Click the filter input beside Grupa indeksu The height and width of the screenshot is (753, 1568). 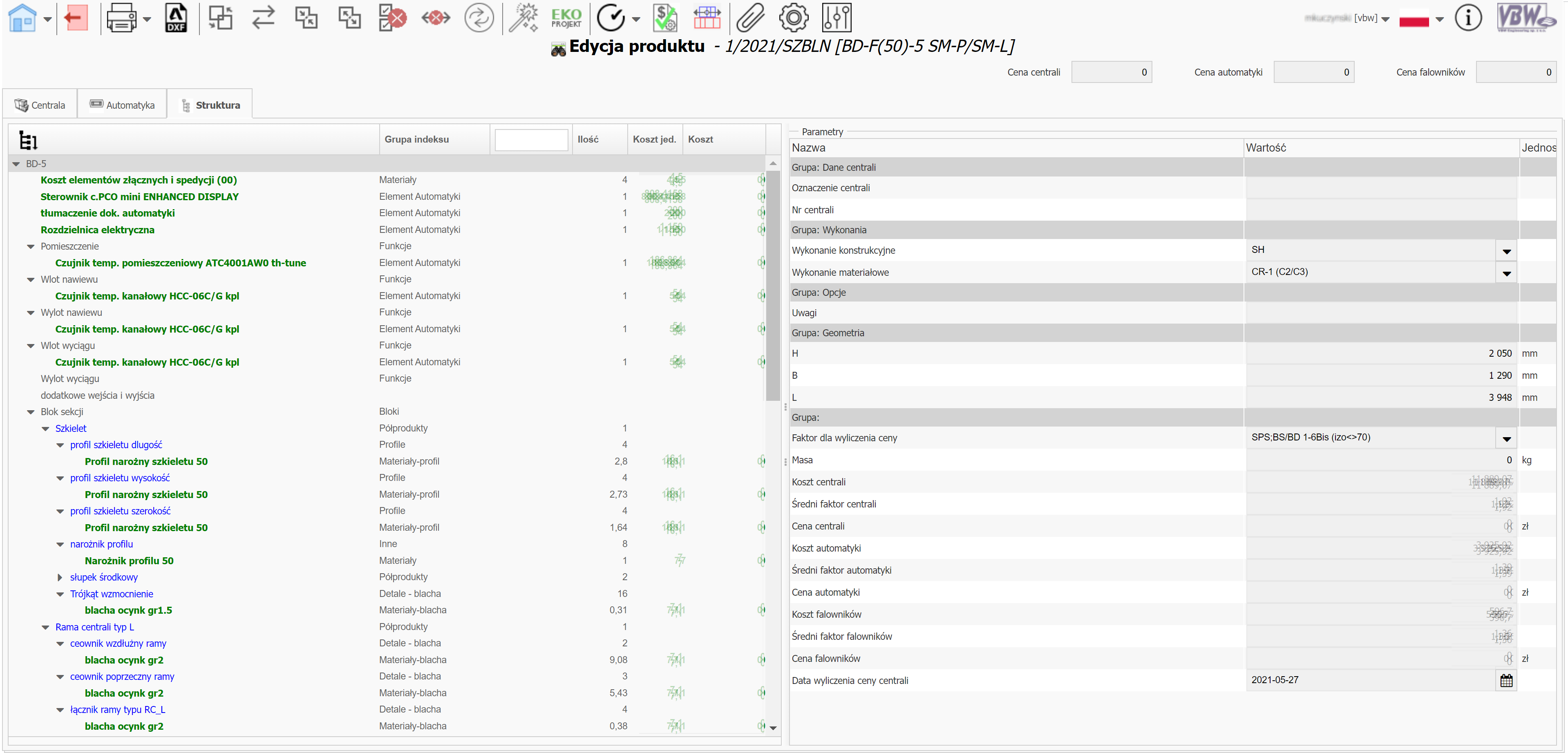pos(531,140)
